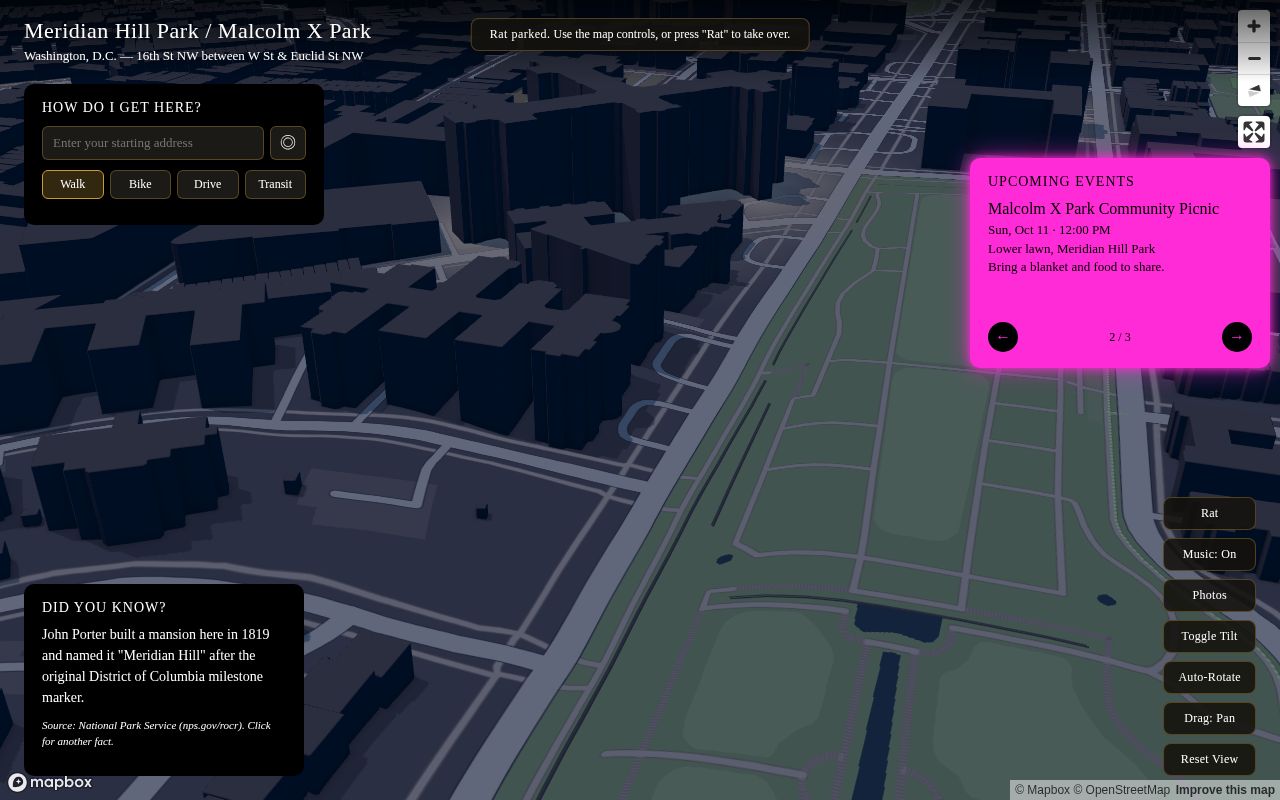Go to previous upcoming event
1280x800 pixels.
click(x=1003, y=337)
